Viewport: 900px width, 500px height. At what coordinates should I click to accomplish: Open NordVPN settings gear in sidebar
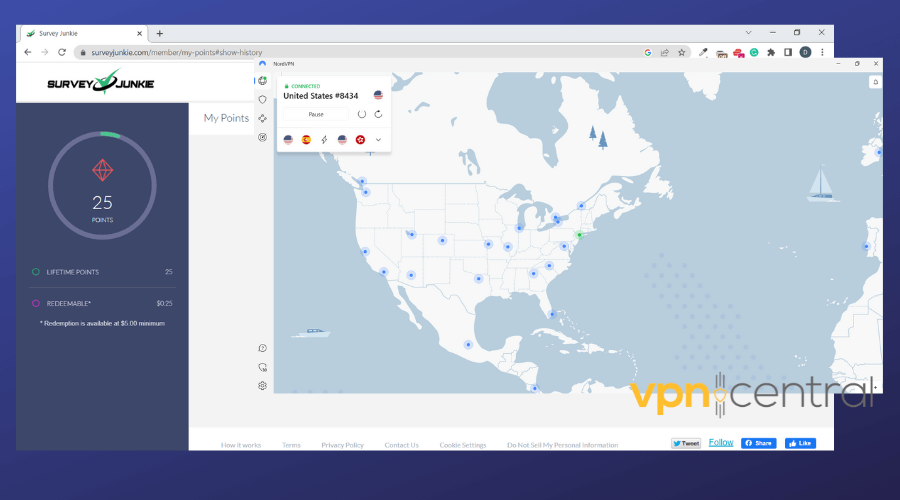click(x=262, y=386)
